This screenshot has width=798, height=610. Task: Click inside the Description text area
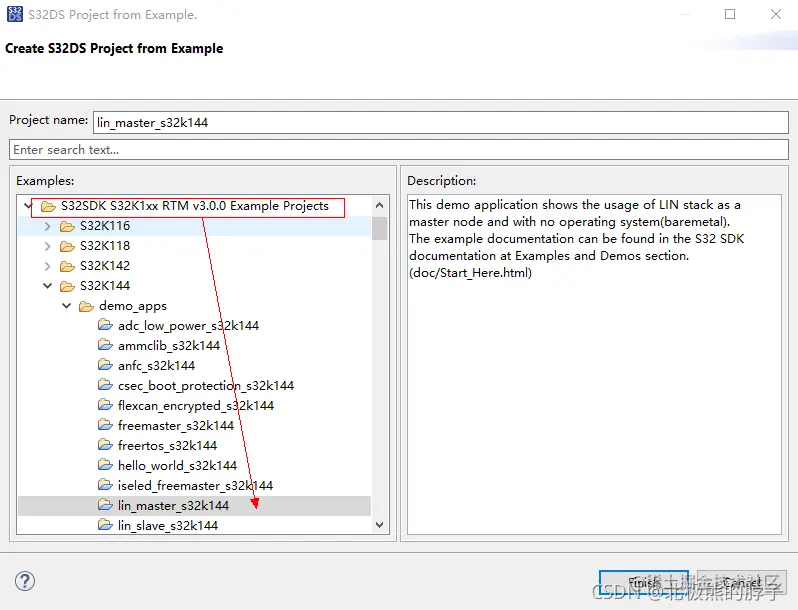tap(594, 364)
